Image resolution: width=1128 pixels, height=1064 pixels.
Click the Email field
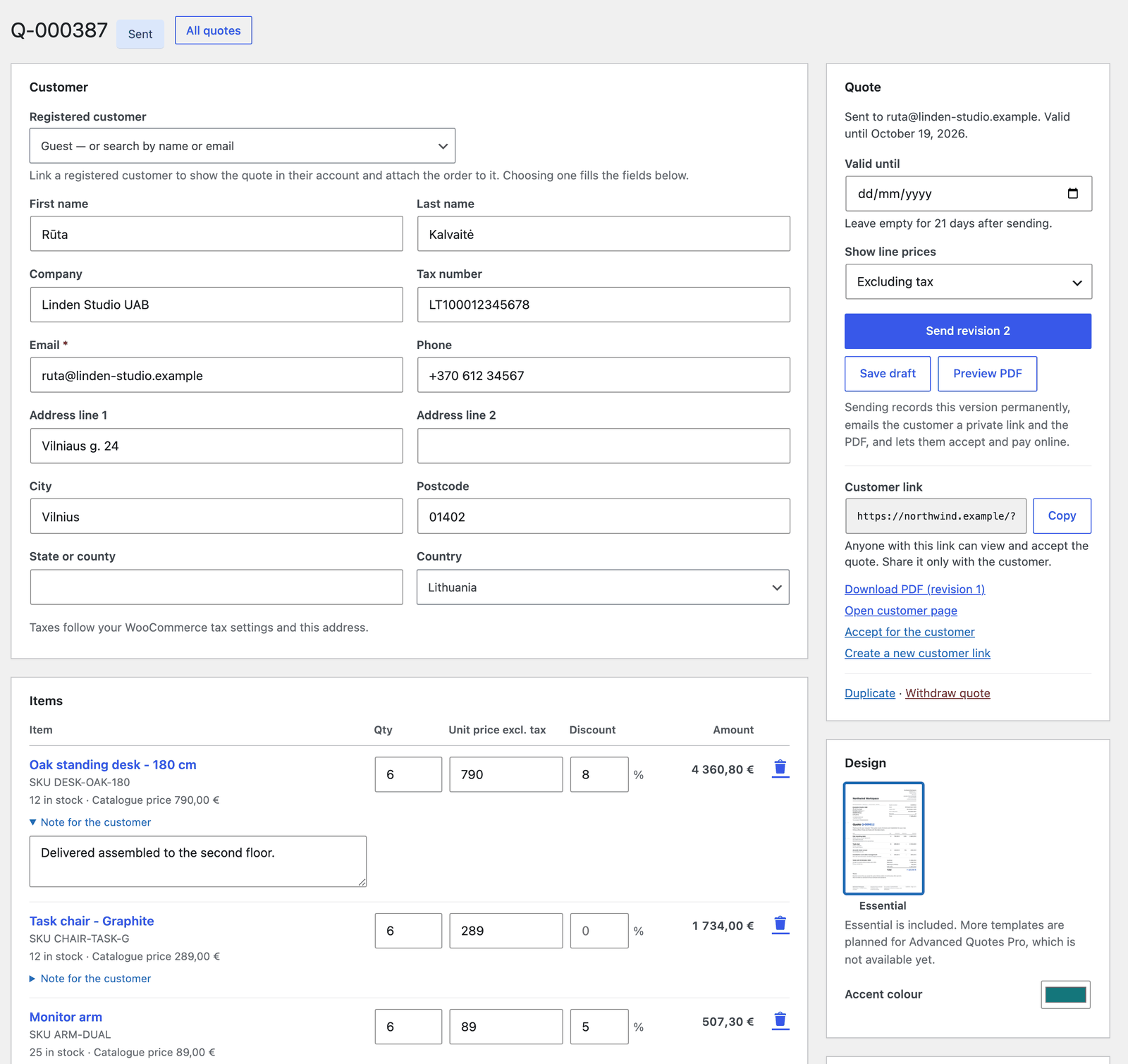click(216, 375)
